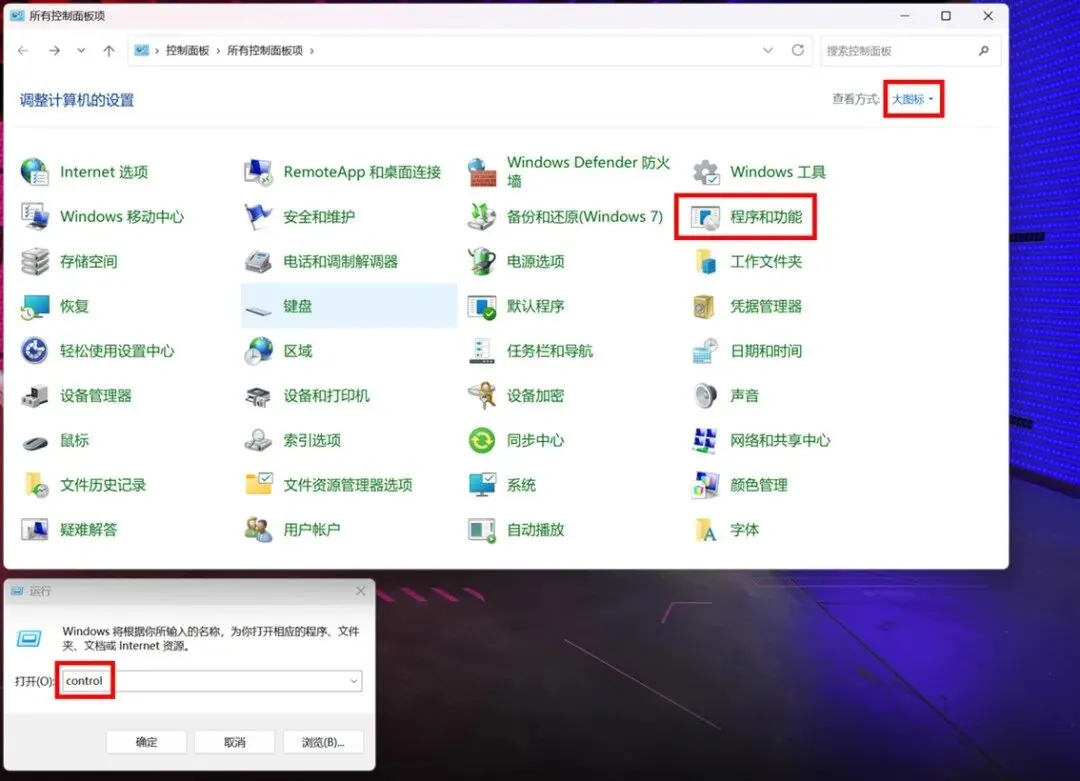This screenshot has height=781, width=1080.
Task: Open the 设备管理器 icon
Action: coord(34,395)
